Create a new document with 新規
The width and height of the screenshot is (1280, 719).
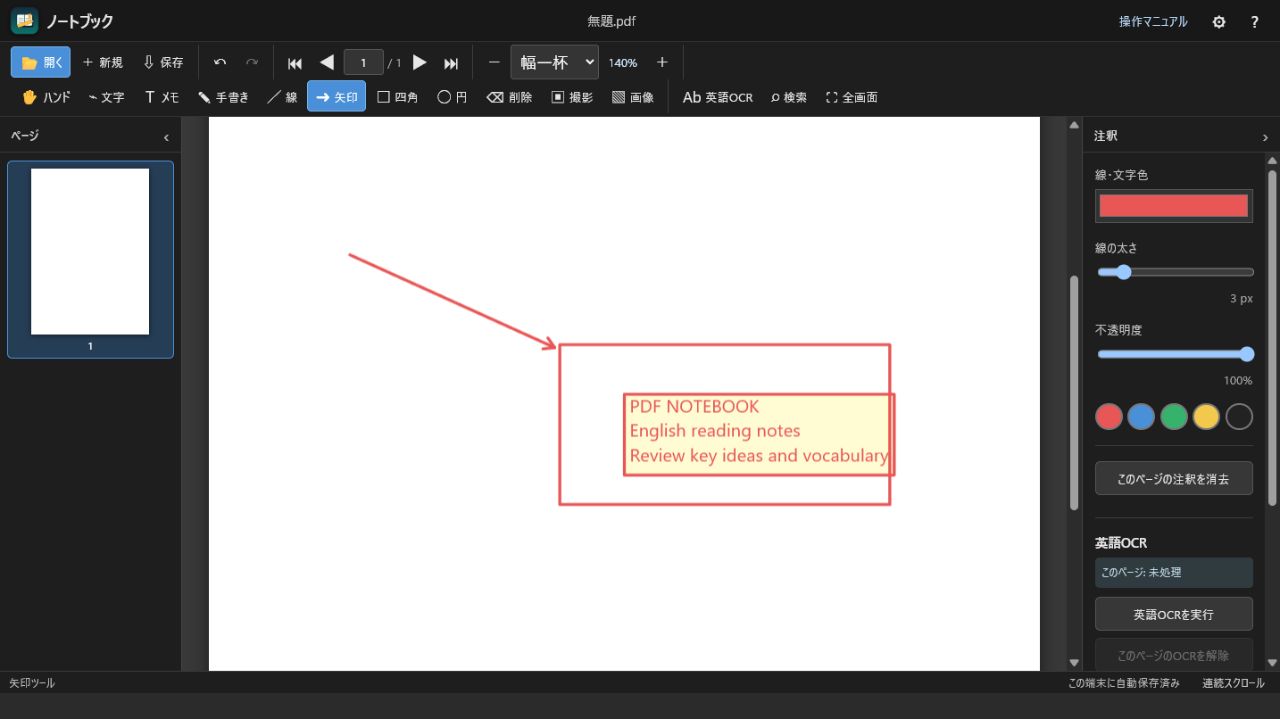click(102, 62)
